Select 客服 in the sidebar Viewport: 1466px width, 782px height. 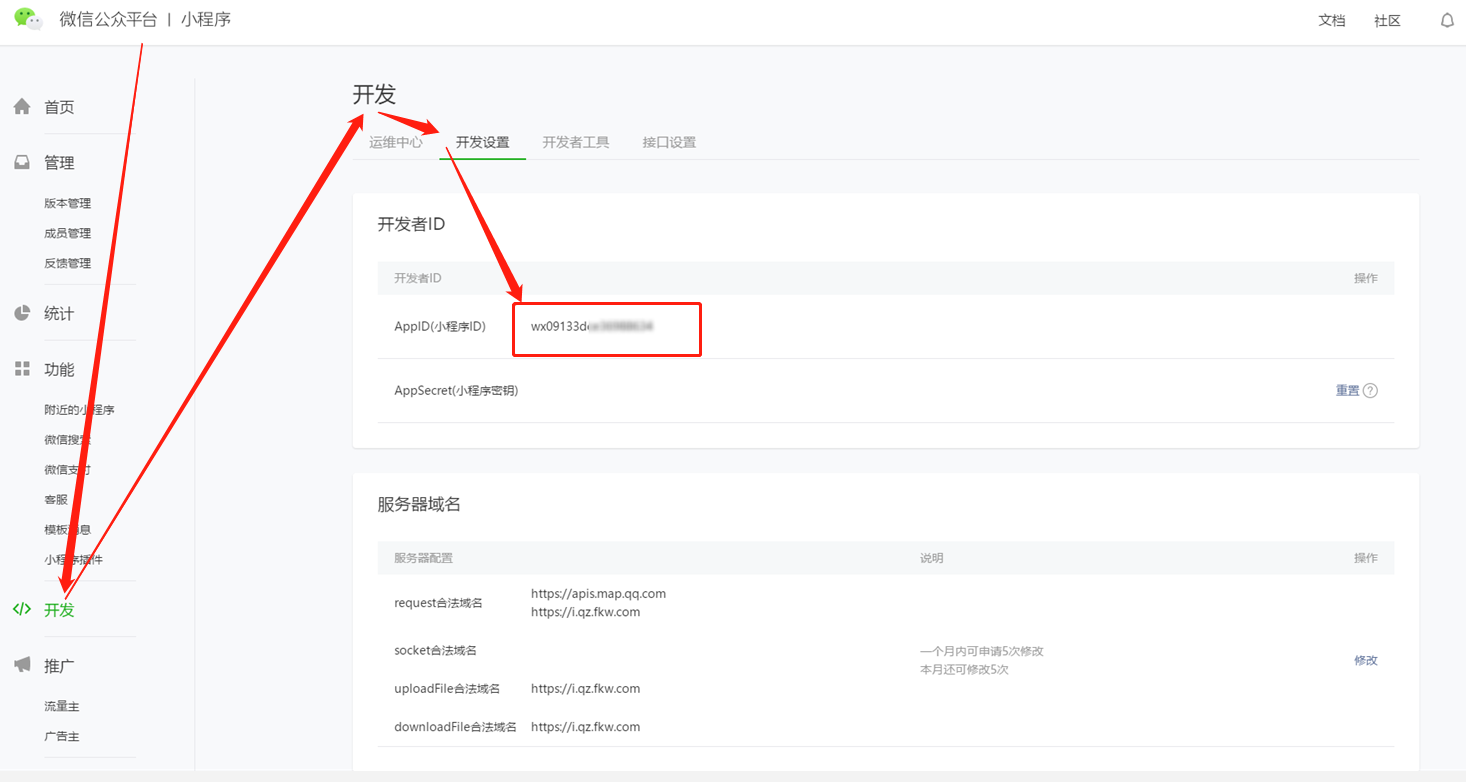[56, 500]
